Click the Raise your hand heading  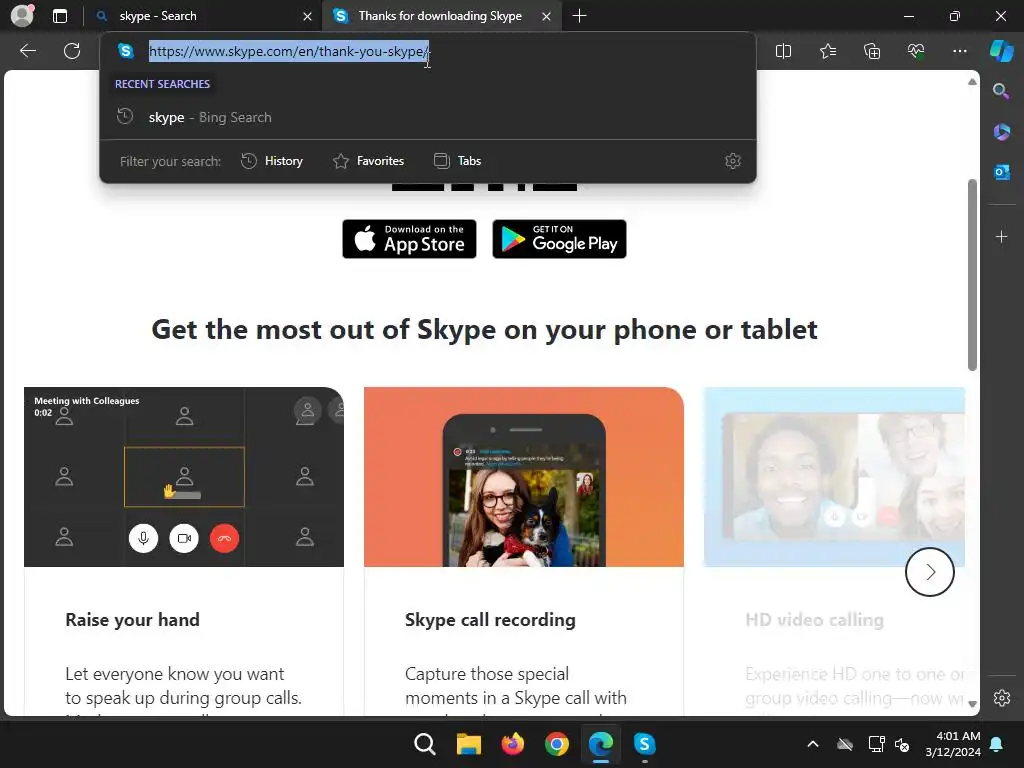(133, 620)
